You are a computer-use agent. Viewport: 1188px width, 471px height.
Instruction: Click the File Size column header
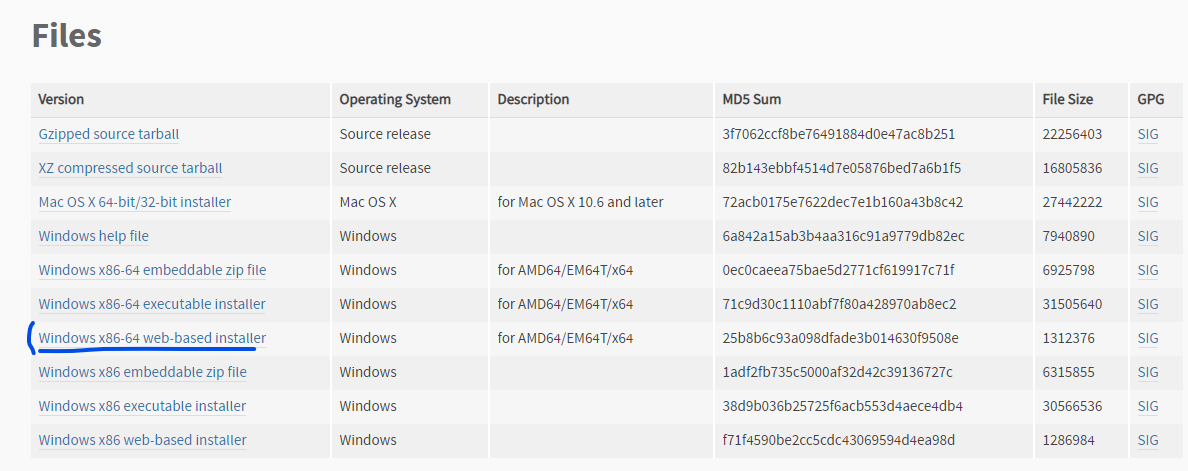click(1079, 99)
